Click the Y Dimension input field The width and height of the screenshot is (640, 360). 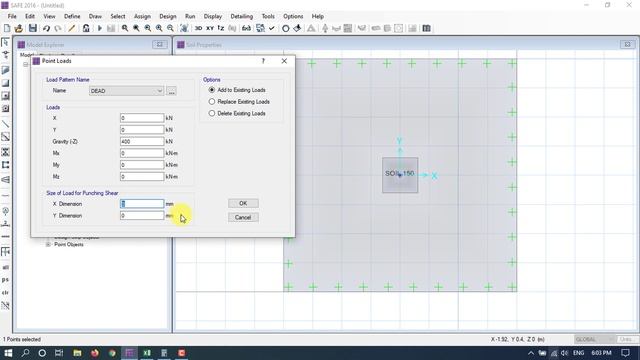click(x=142, y=216)
